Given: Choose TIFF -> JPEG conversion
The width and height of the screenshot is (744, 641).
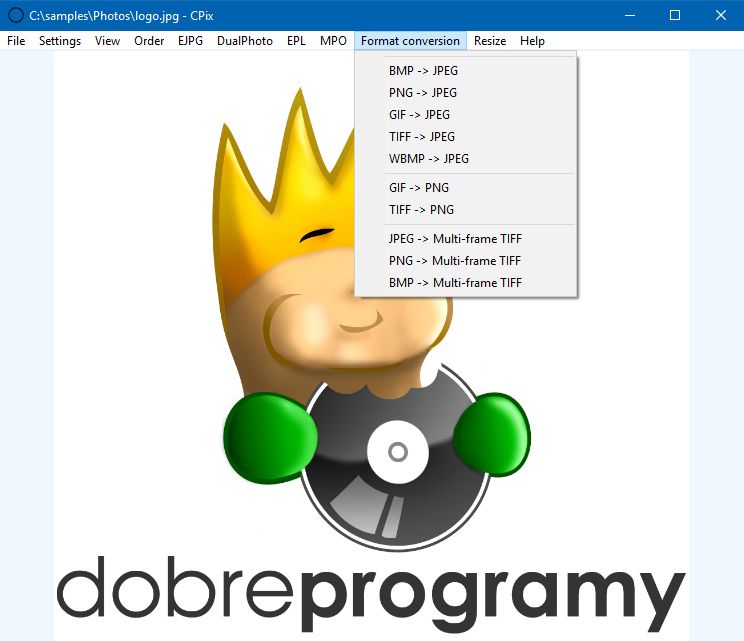Looking at the screenshot, I should click(466, 137).
